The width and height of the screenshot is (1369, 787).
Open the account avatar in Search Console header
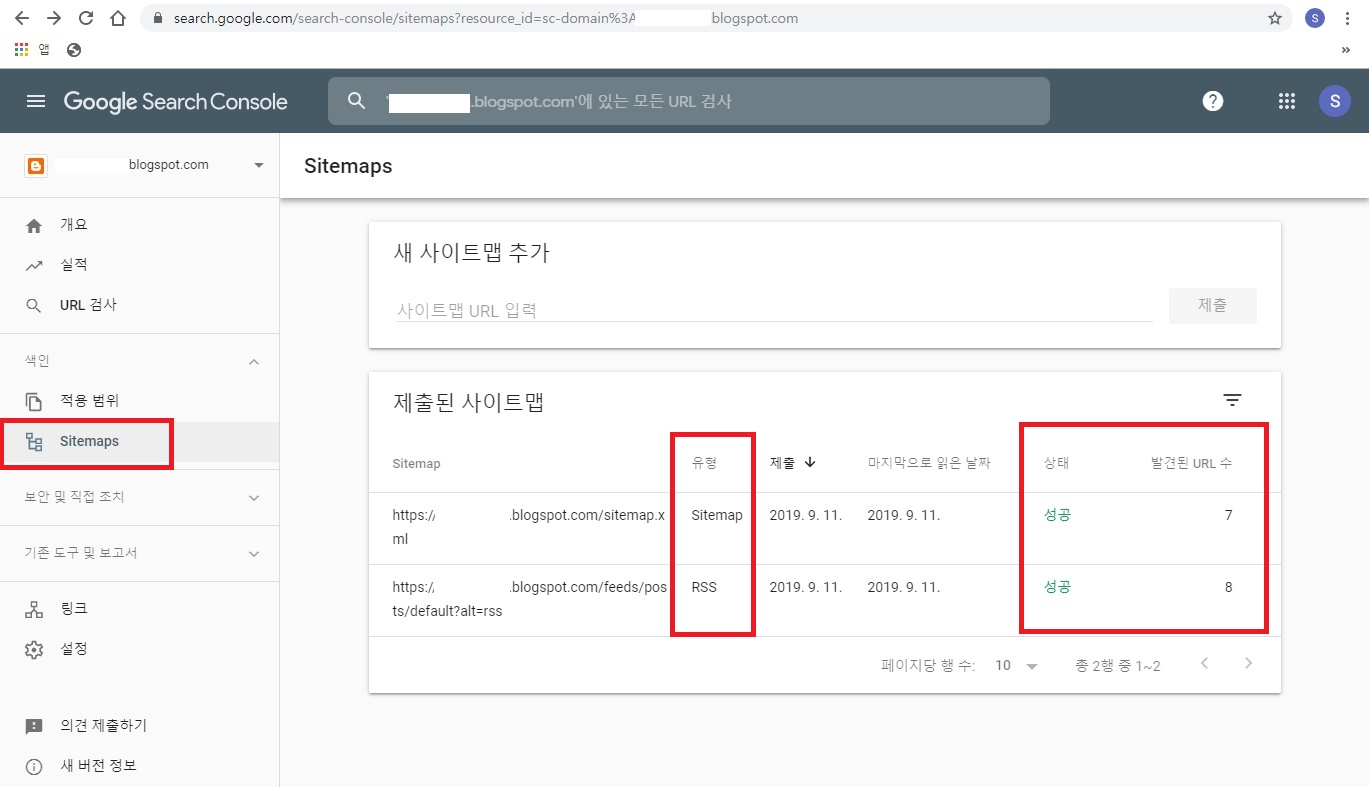pyautogui.click(x=1334, y=101)
